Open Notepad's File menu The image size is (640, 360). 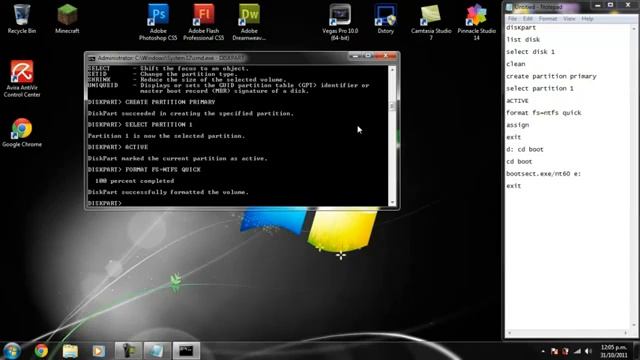(x=512, y=19)
